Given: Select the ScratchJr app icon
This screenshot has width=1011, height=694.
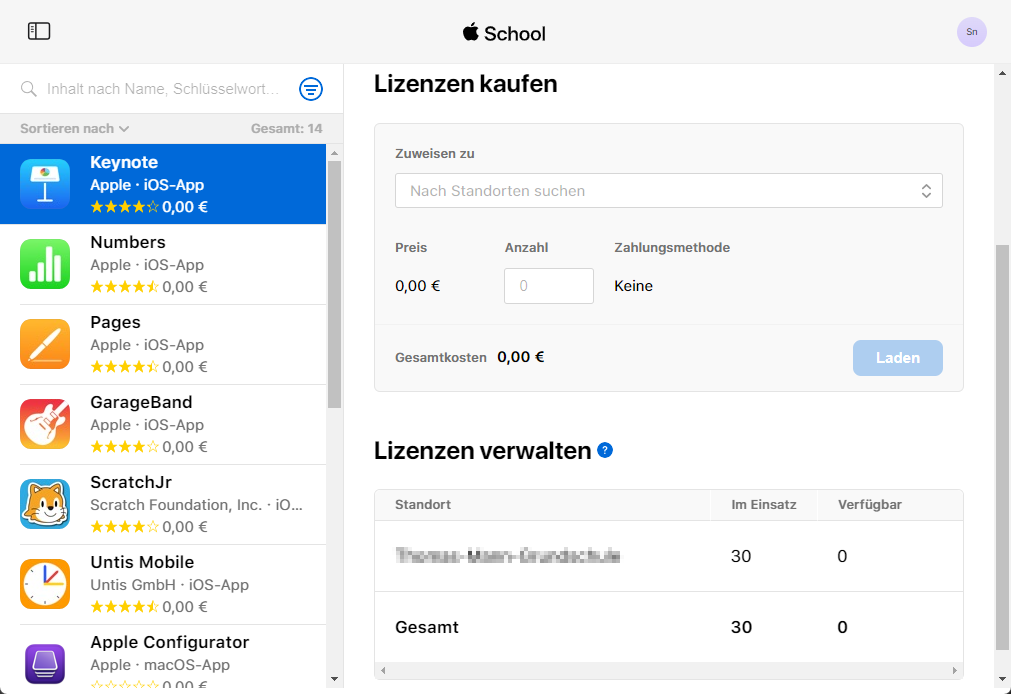Looking at the screenshot, I should 44,504.
